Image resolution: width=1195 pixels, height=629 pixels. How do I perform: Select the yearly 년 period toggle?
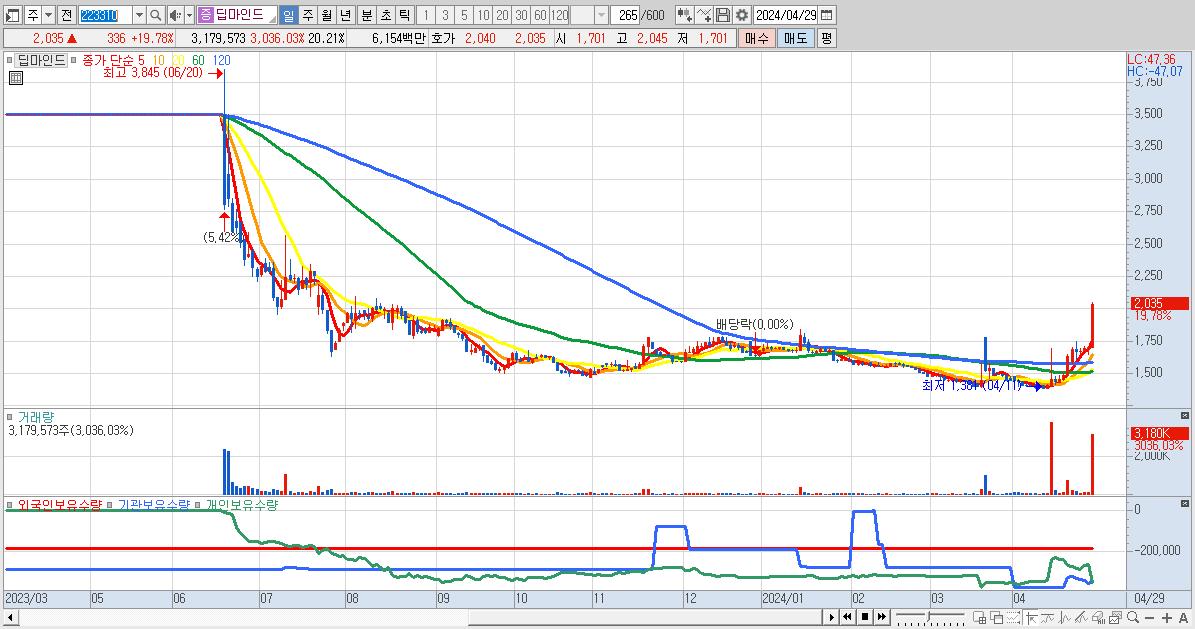345,15
